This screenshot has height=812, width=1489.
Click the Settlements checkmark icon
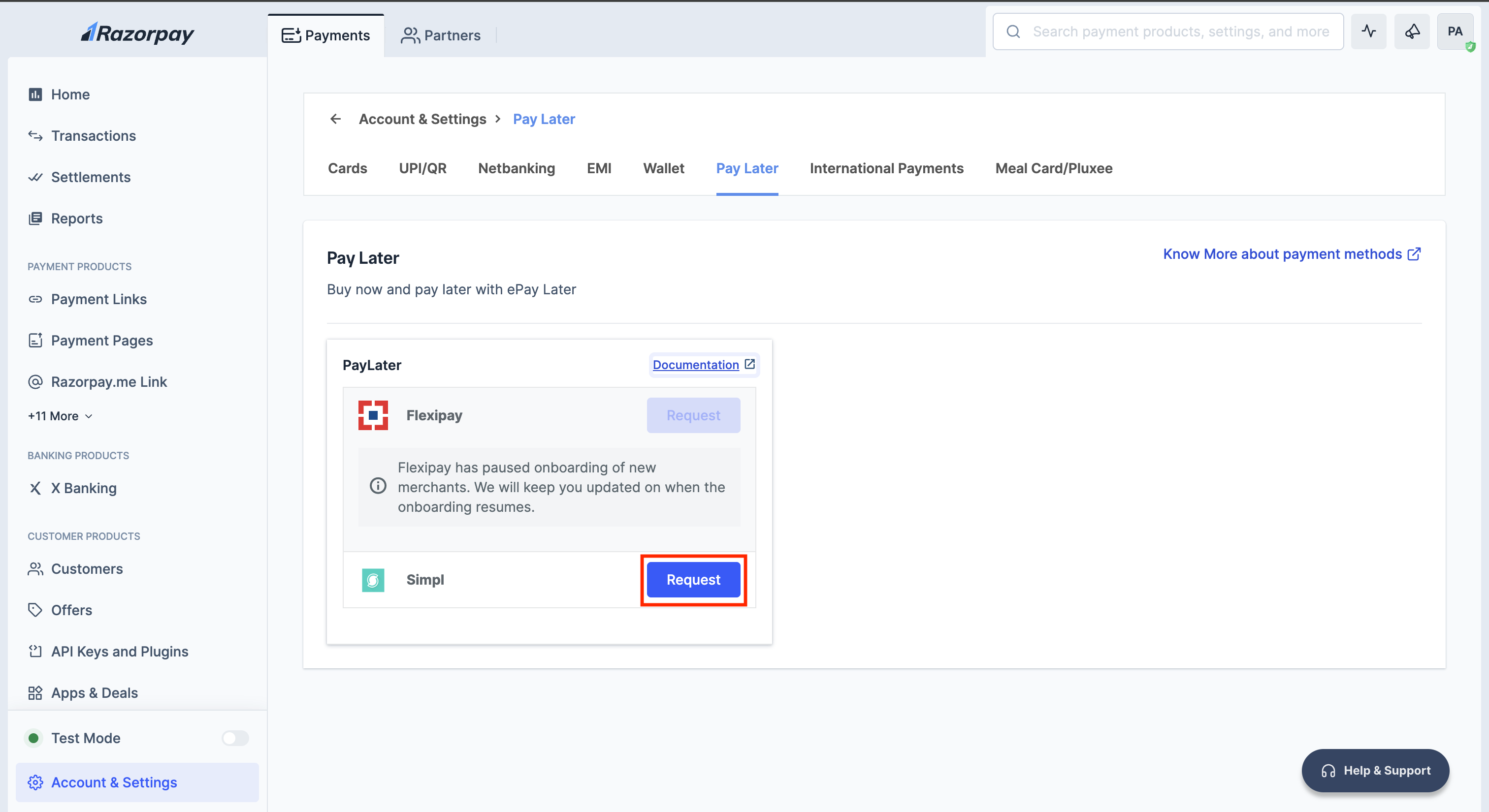pyautogui.click(x=35, y=177)
